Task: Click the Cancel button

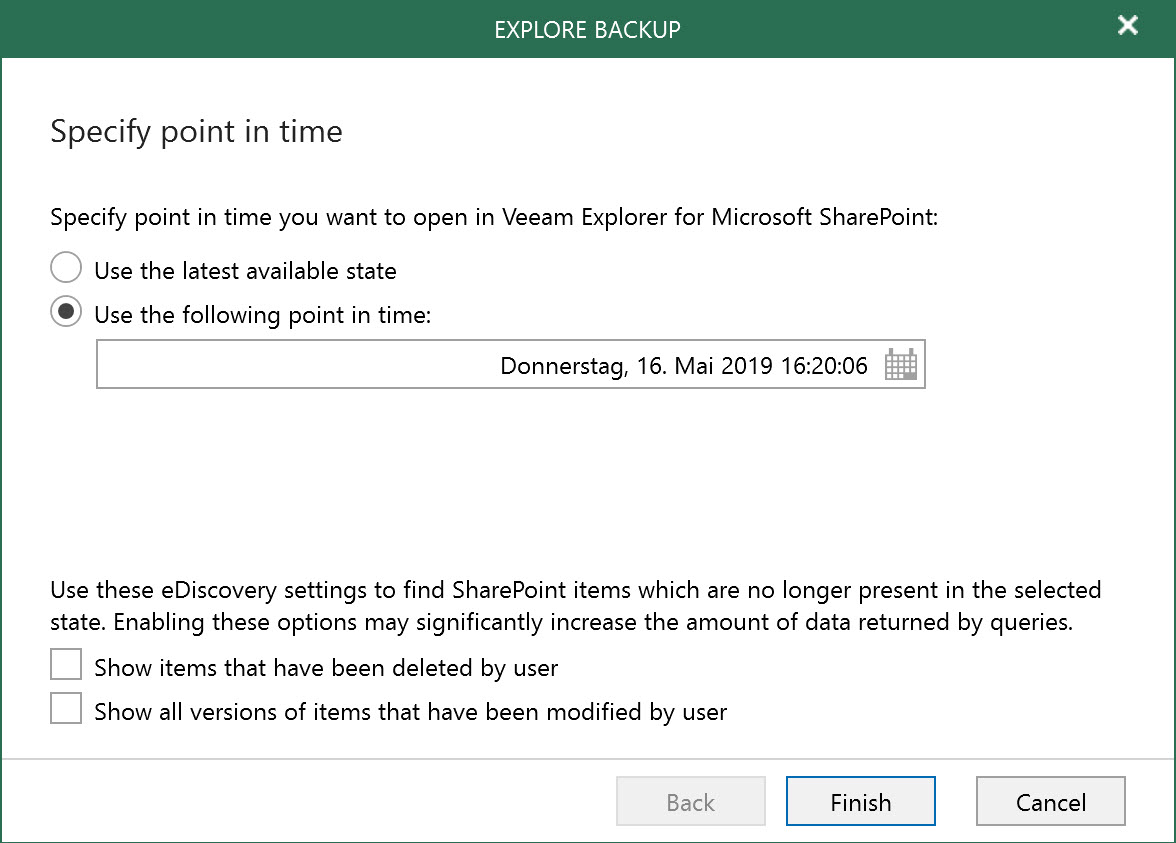Action: (x=1051, y=802)
